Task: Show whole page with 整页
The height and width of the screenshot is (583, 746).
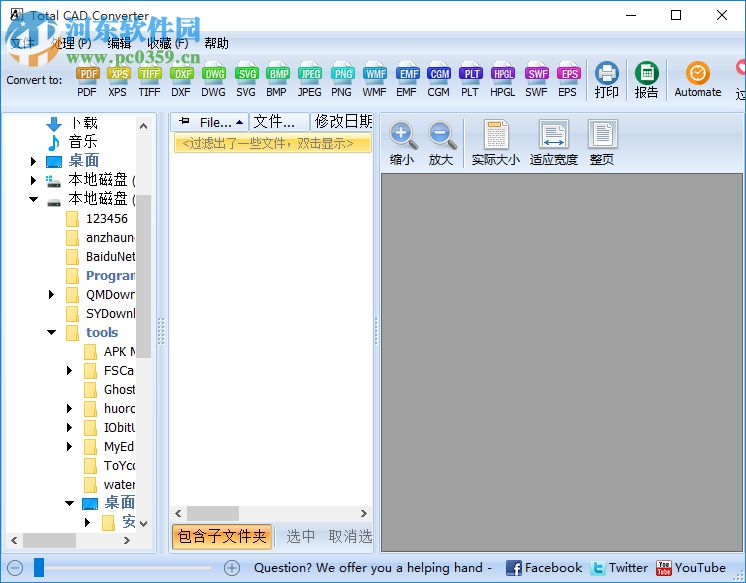Action: [x=602, y=143]
